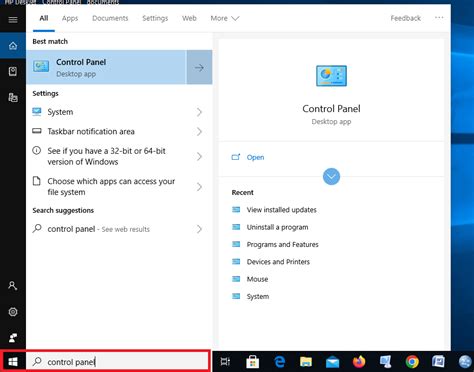Image resolution: width=474 pixels, height=372 pixels.
Task: Launch Google Chrome from the taskbar
Action: tap(412, 362)
